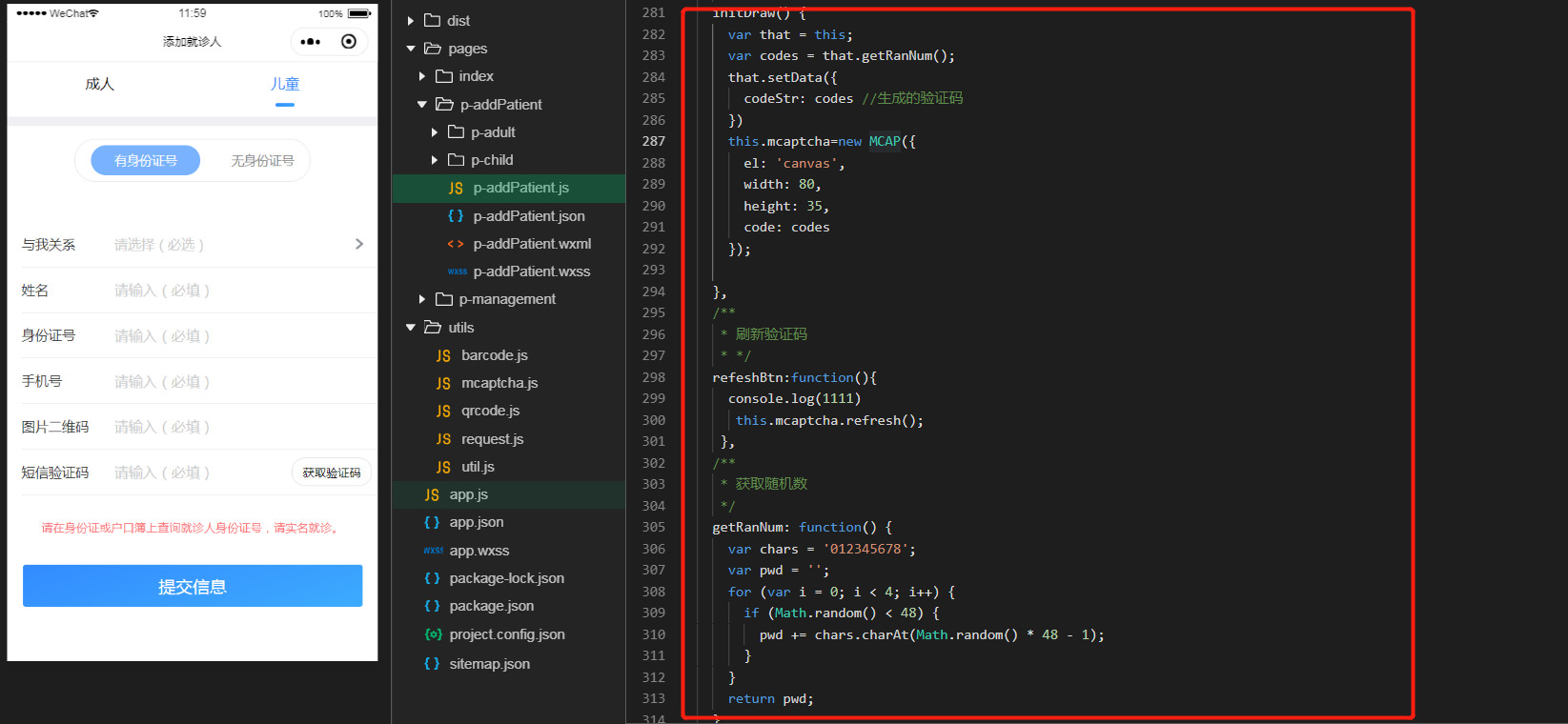1568x724 pixels.
Task: Click the wxml icon of p-addPatient.wxml
Action: coord(456,244)
